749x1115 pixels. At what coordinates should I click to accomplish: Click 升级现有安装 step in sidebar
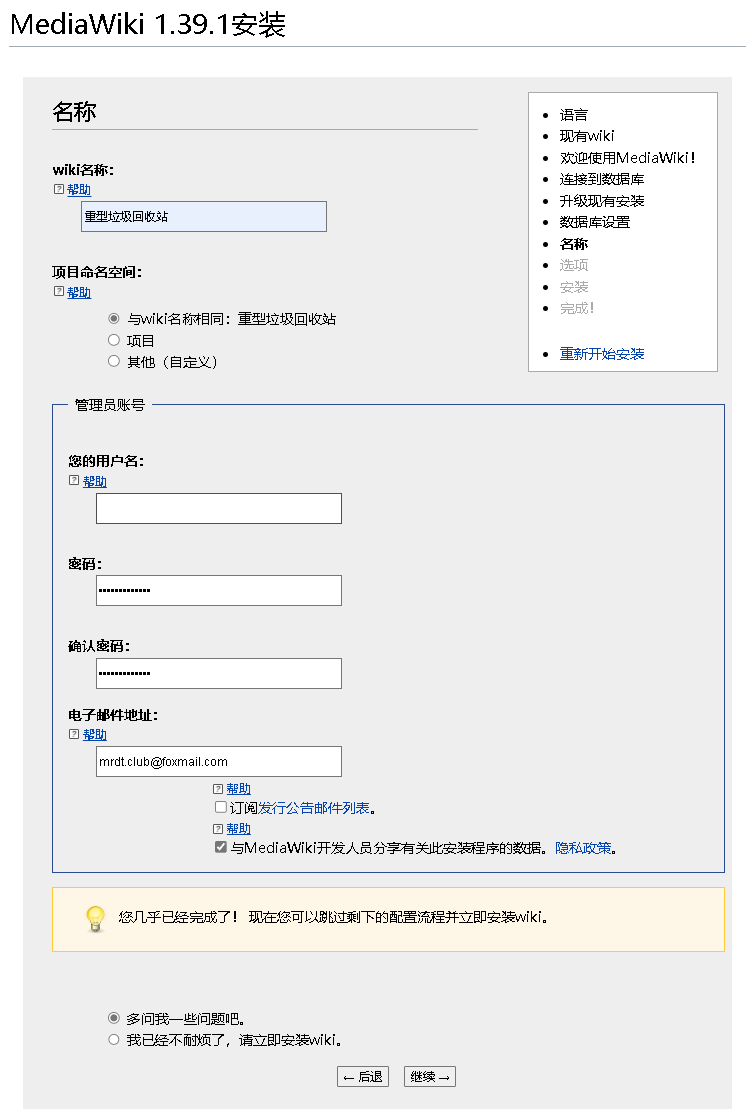pos(602,201)
